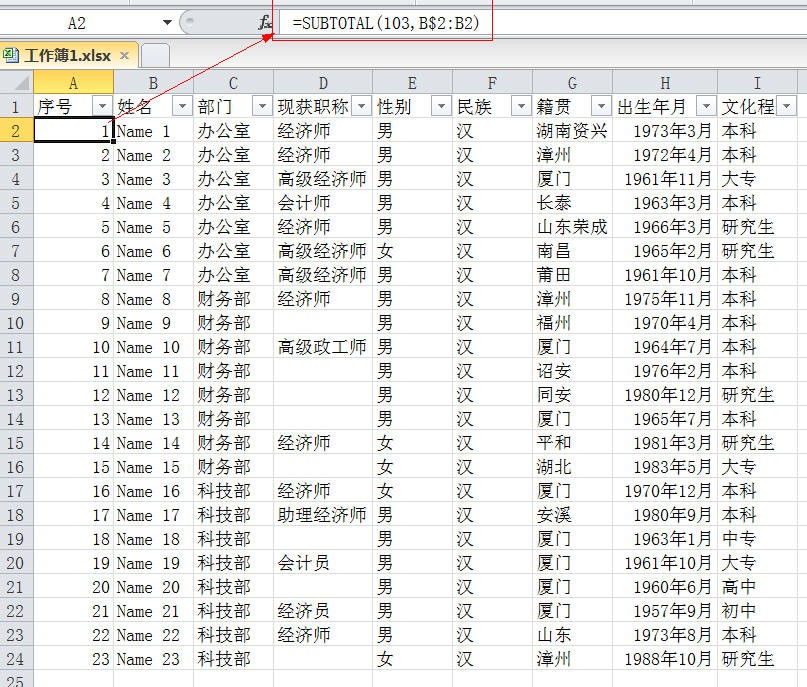Expand the 现获职称 filter dropdown
Viewport: 807px width, 687px height.
pos(361,107)
